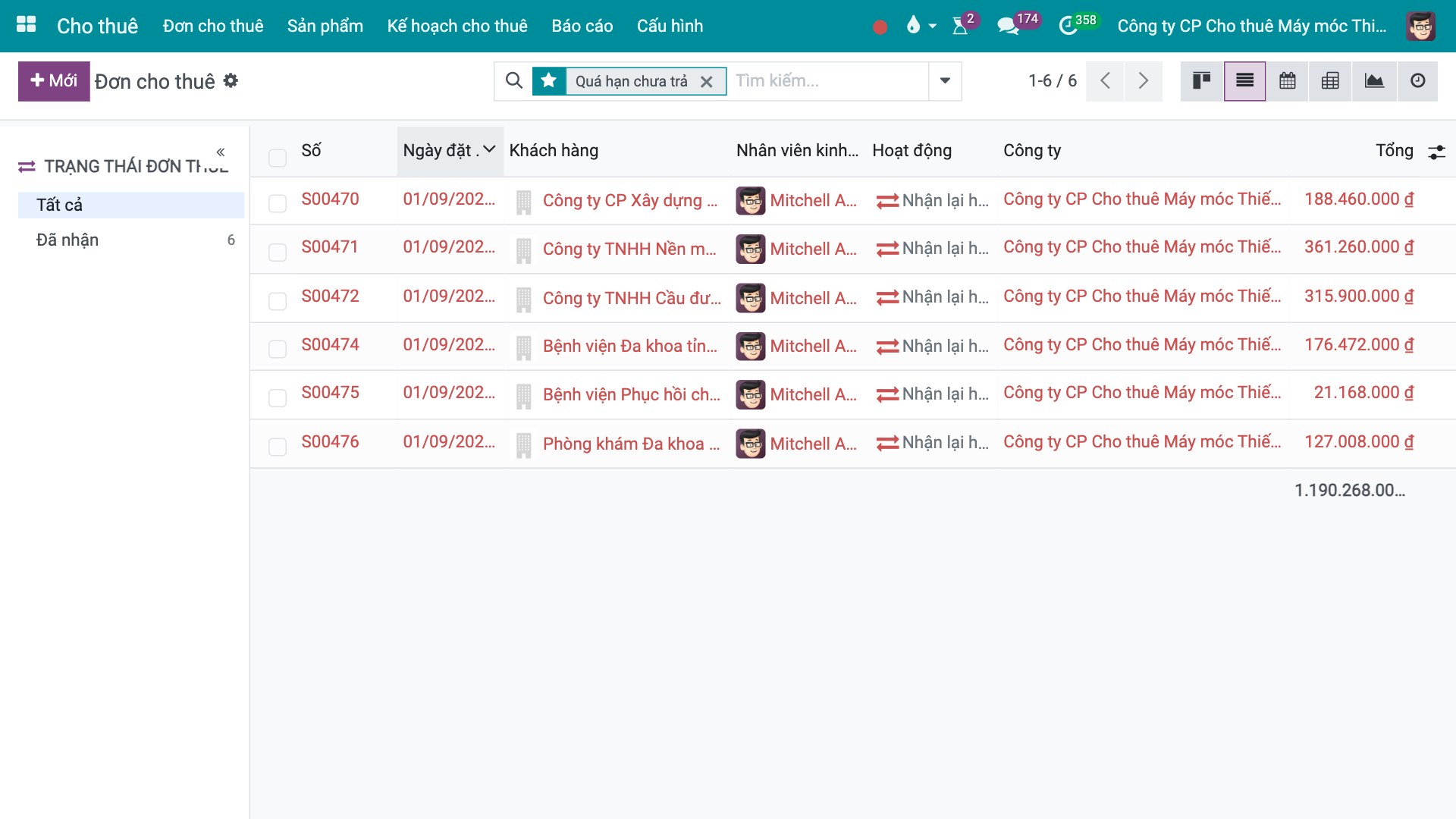Tick the checkbox for order S00470
The width and height of the screenshot is (1456, 819).
[x=278, y=203]
